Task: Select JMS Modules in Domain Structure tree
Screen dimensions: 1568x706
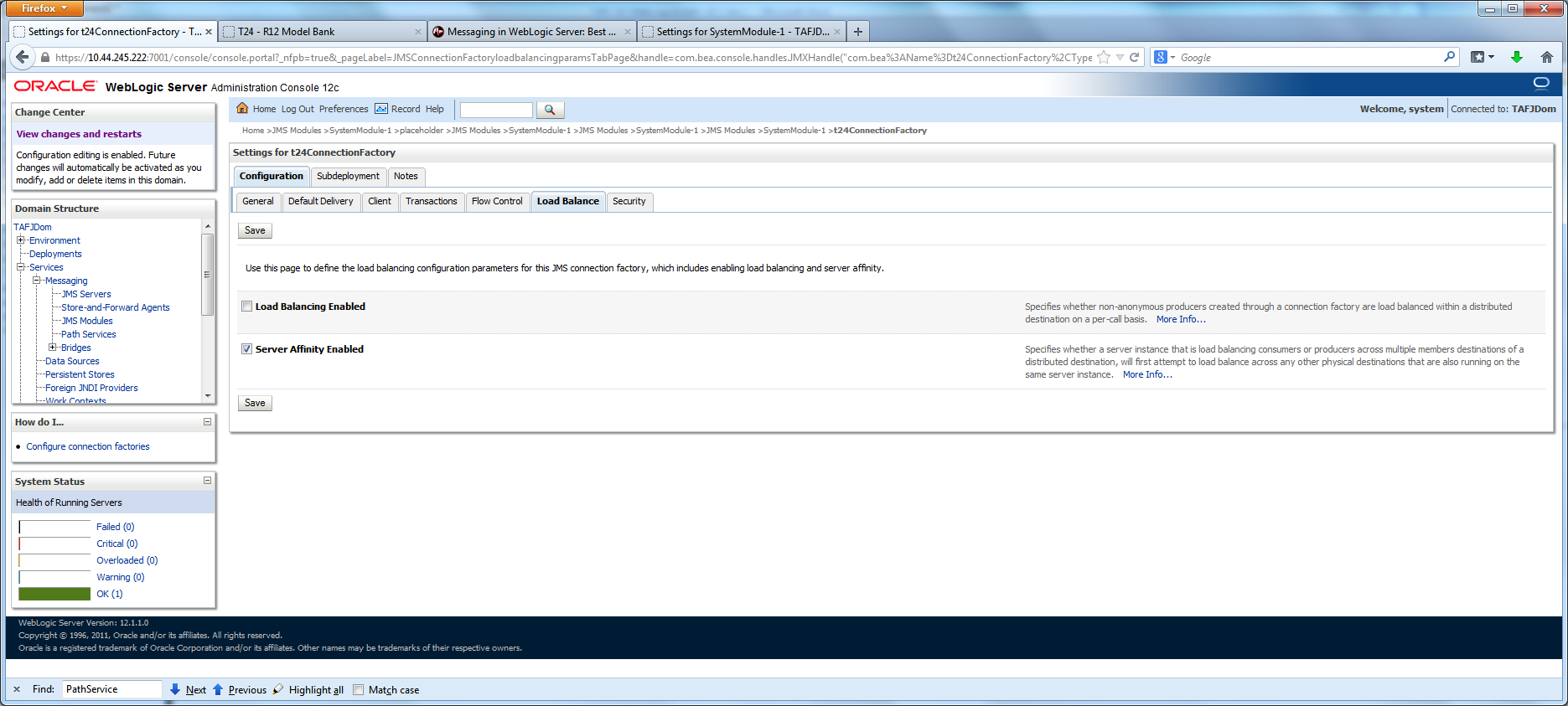Action: [x=87, y=321]
